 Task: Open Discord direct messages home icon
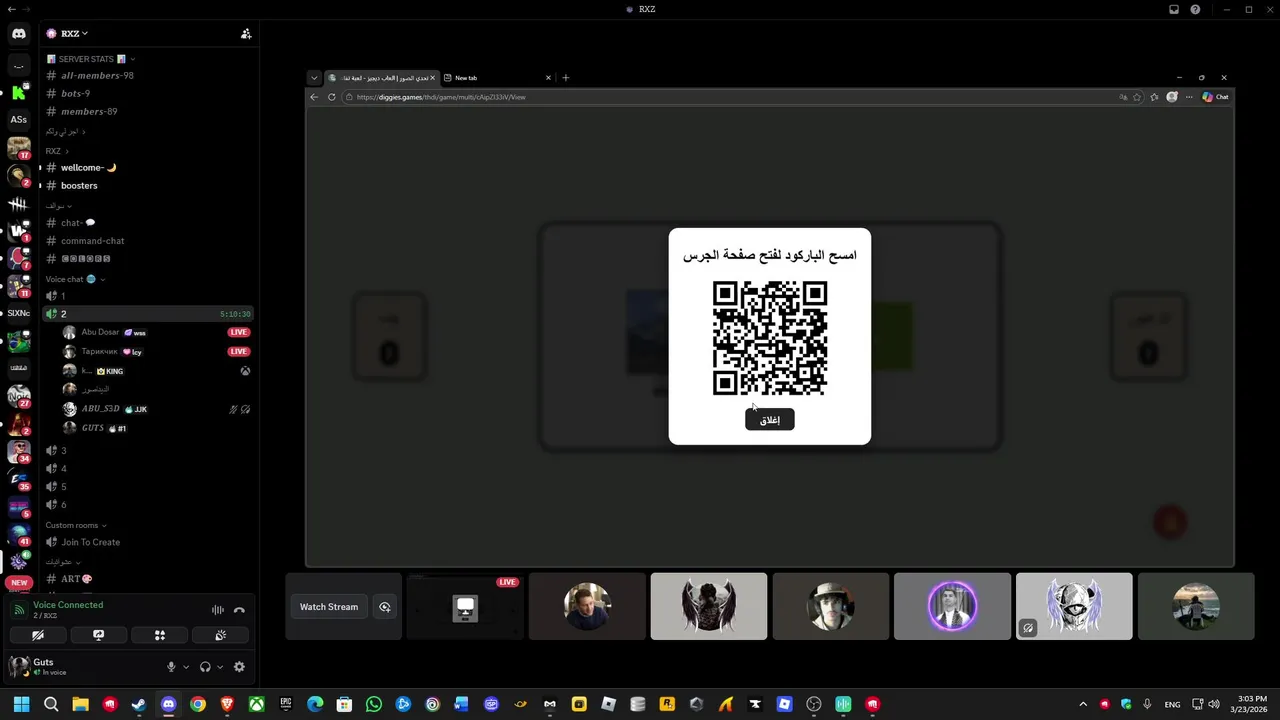pyautogui.click(x=18, y=34)
